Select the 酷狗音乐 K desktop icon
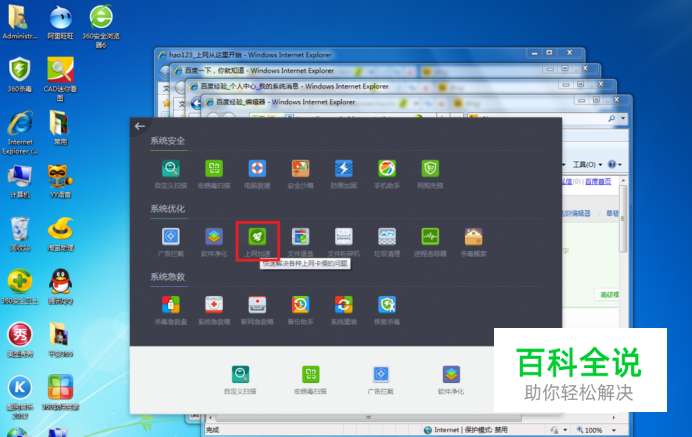692x437 pixels. 20,397
